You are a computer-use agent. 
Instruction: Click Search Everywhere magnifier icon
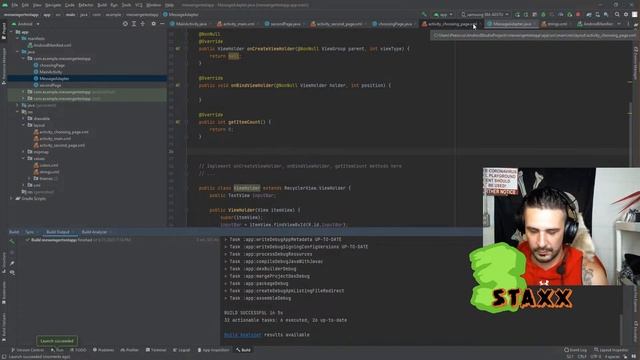(x=617, y=14)
